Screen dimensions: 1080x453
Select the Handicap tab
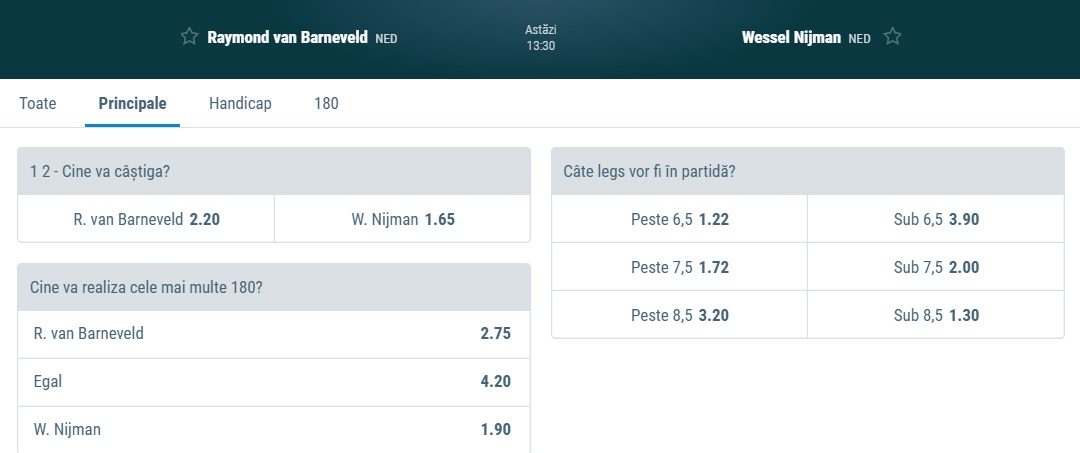(240, 103)
